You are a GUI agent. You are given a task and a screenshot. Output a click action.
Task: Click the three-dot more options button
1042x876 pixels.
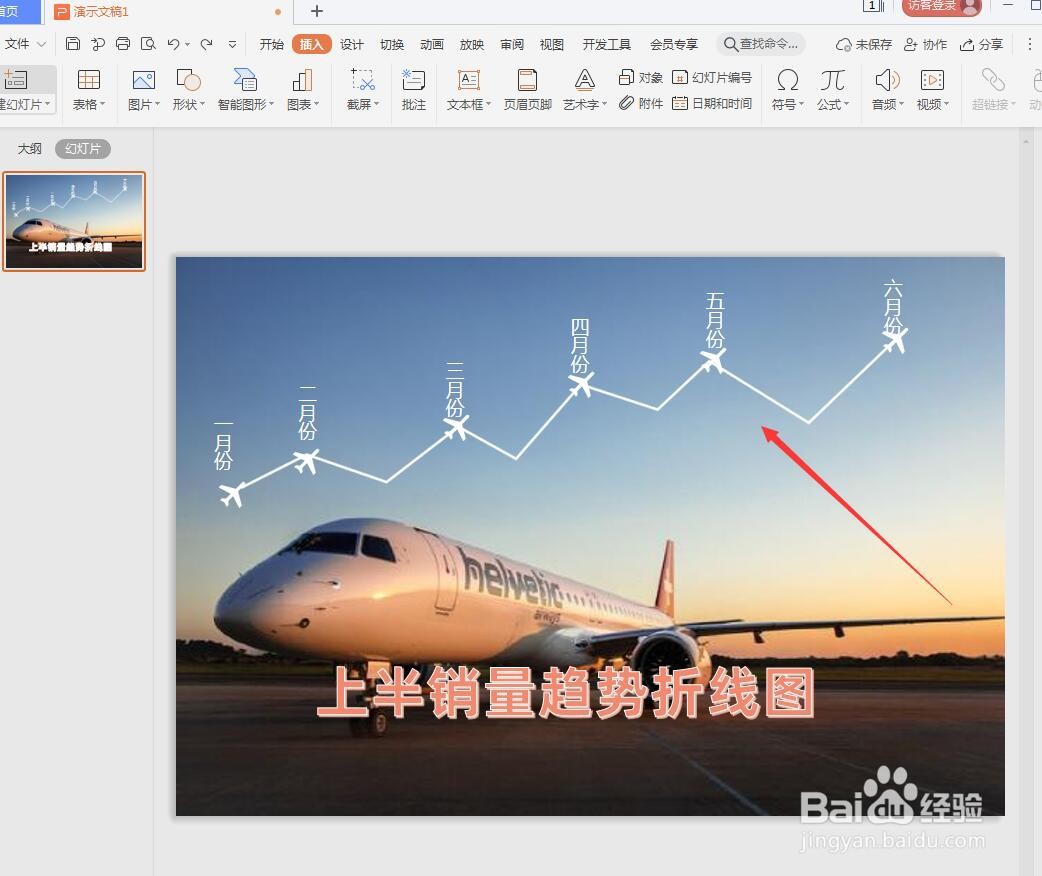coord(1029,45)
